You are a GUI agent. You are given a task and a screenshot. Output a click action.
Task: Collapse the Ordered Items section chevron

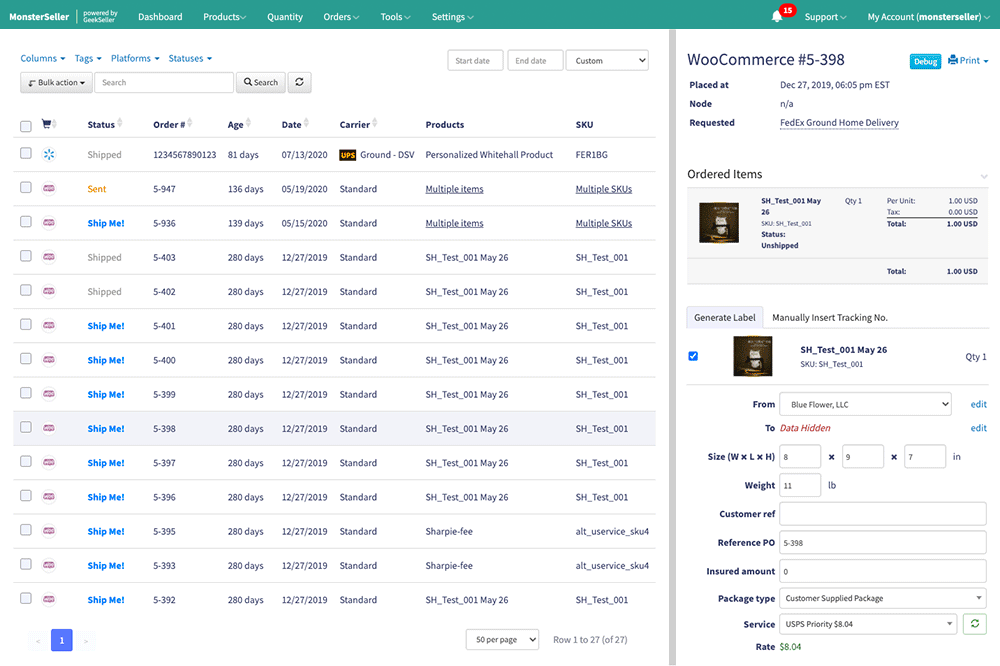[x=984, y=175]
